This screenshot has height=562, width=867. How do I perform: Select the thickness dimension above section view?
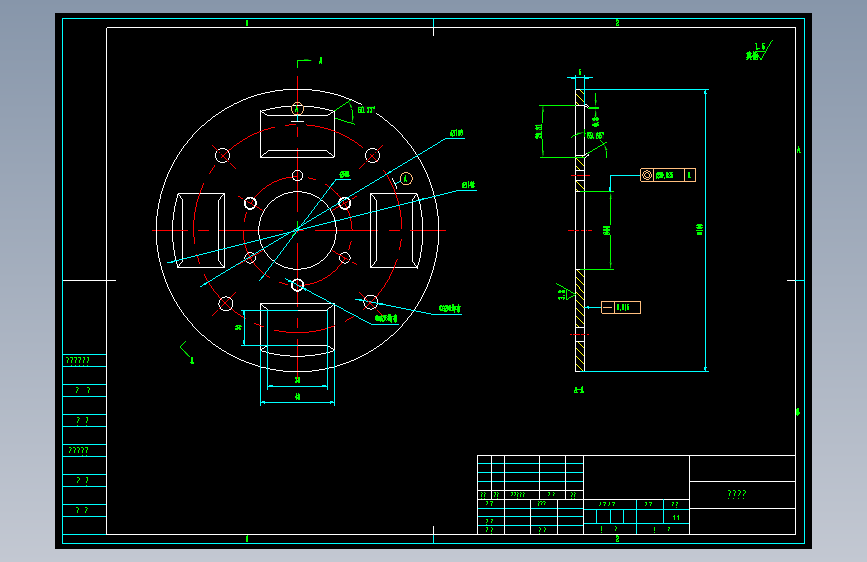coord(580,72)
